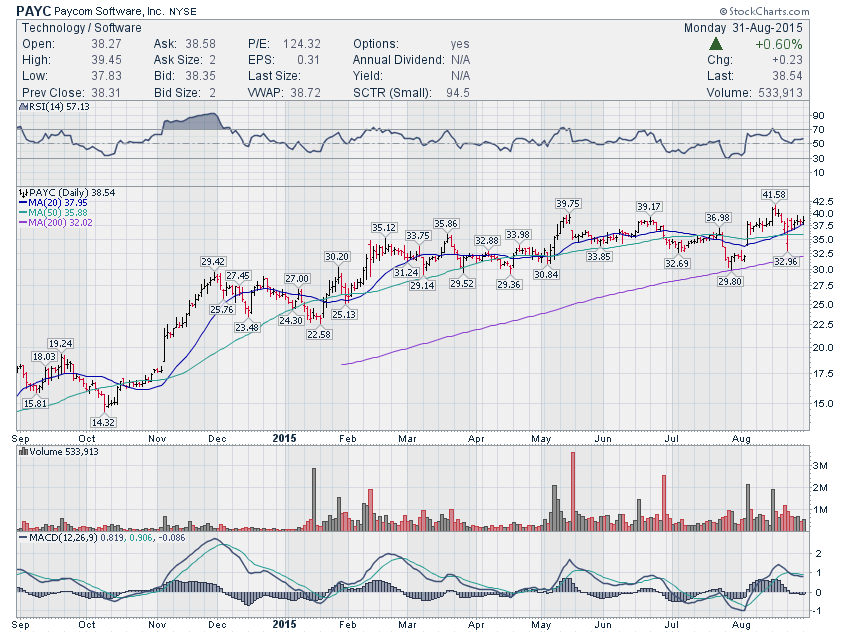Click the PAYC ticker symbol in the title
The width and height of the screenshot is (850, 633).
pos(34,11)
